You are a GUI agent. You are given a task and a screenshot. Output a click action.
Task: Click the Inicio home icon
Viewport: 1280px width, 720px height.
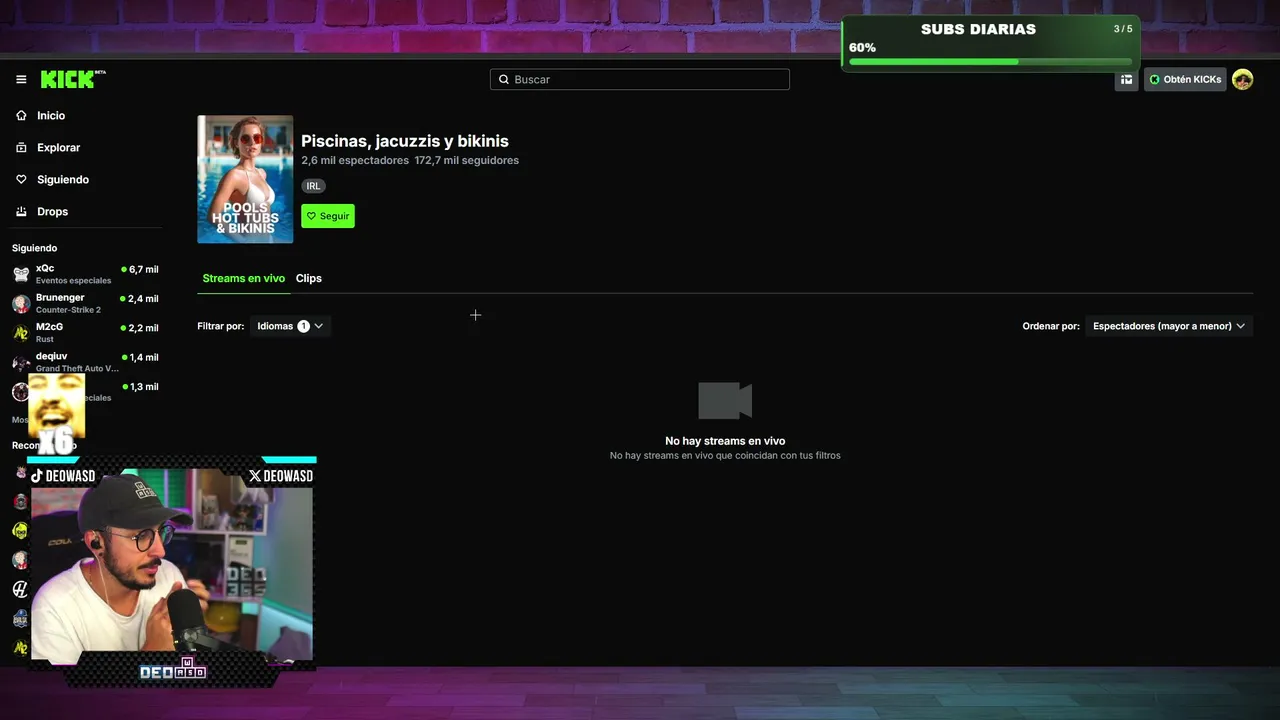tap(21, 116)
